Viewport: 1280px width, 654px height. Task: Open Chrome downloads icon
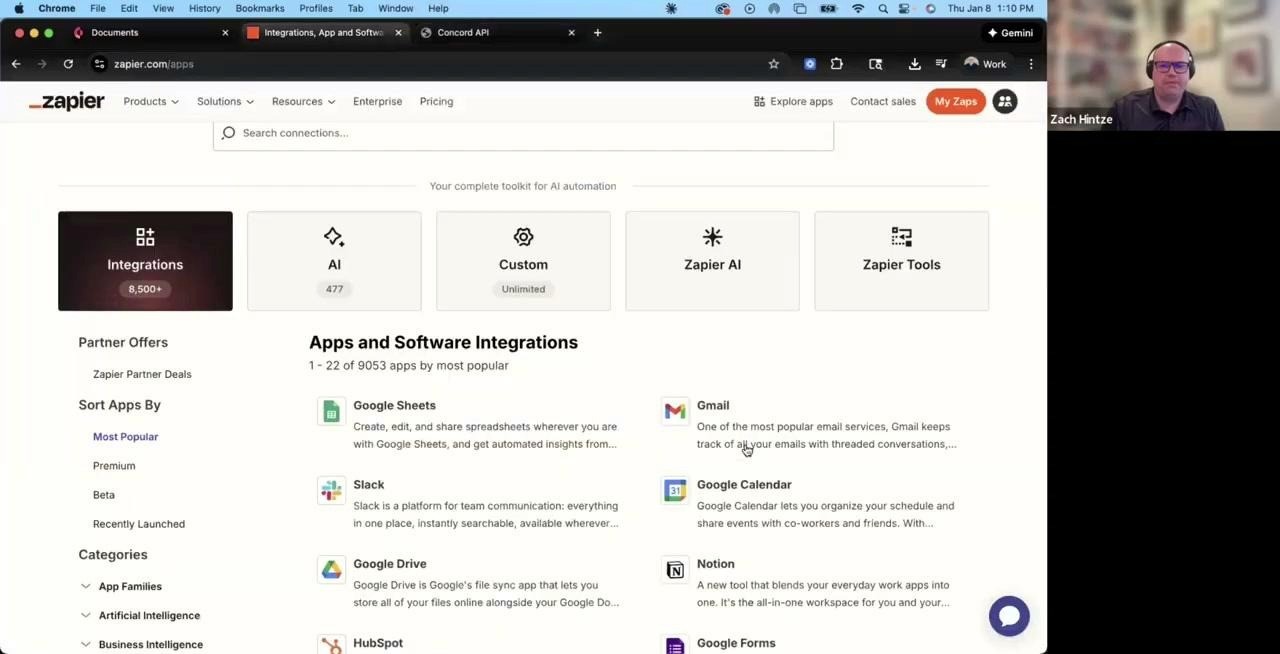[914, 64]
